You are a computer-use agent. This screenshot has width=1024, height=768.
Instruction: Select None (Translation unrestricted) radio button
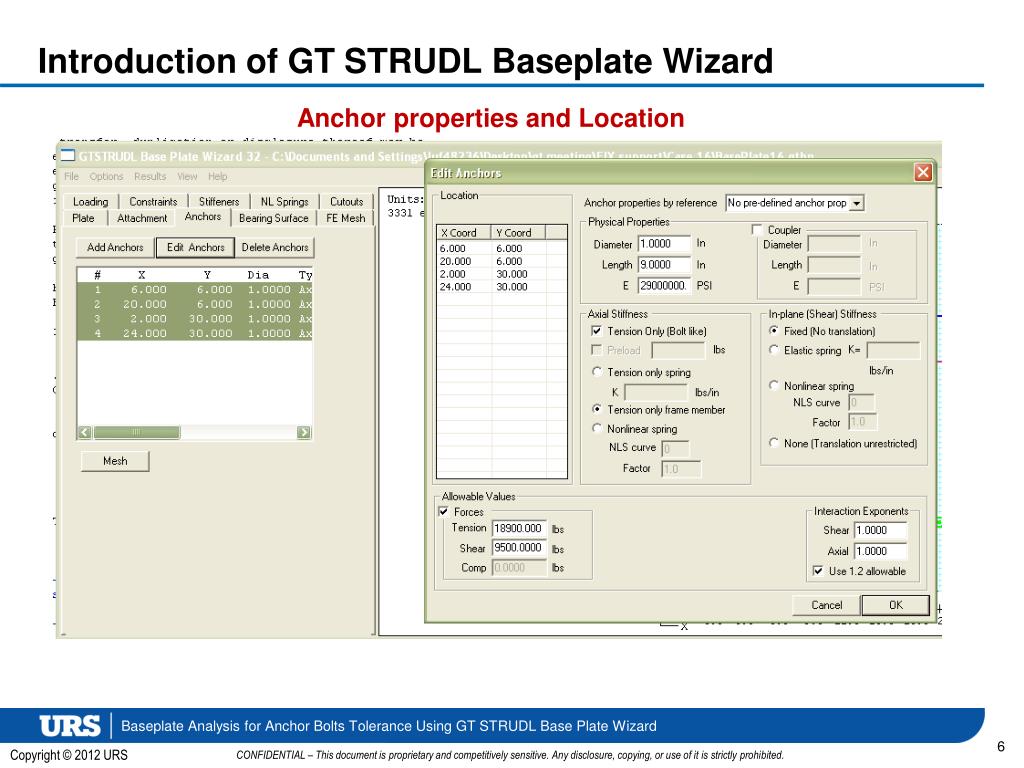[x=774, y=443]
